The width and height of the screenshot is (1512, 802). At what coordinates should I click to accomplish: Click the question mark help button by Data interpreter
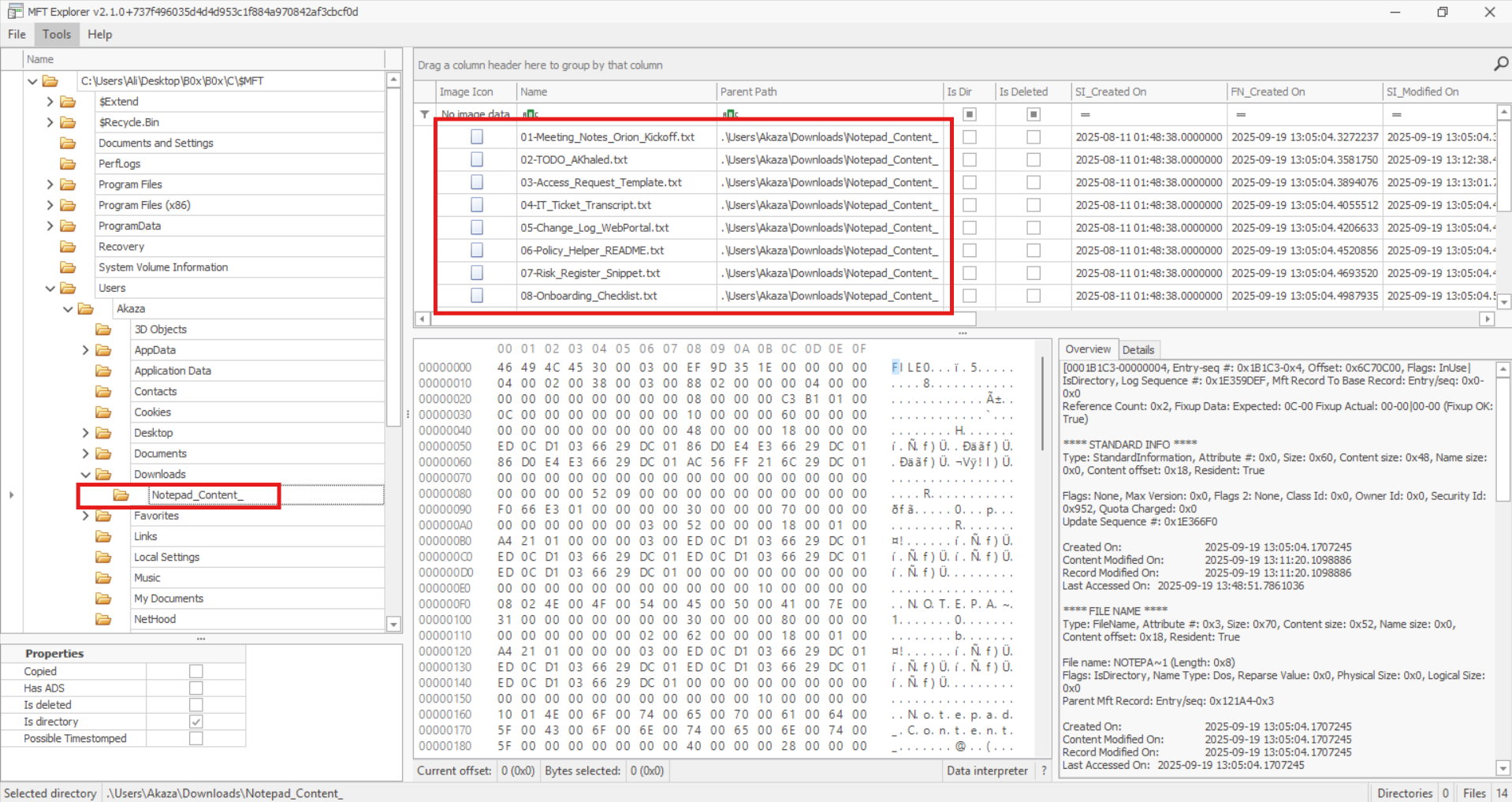click(x=1044, y=770)
